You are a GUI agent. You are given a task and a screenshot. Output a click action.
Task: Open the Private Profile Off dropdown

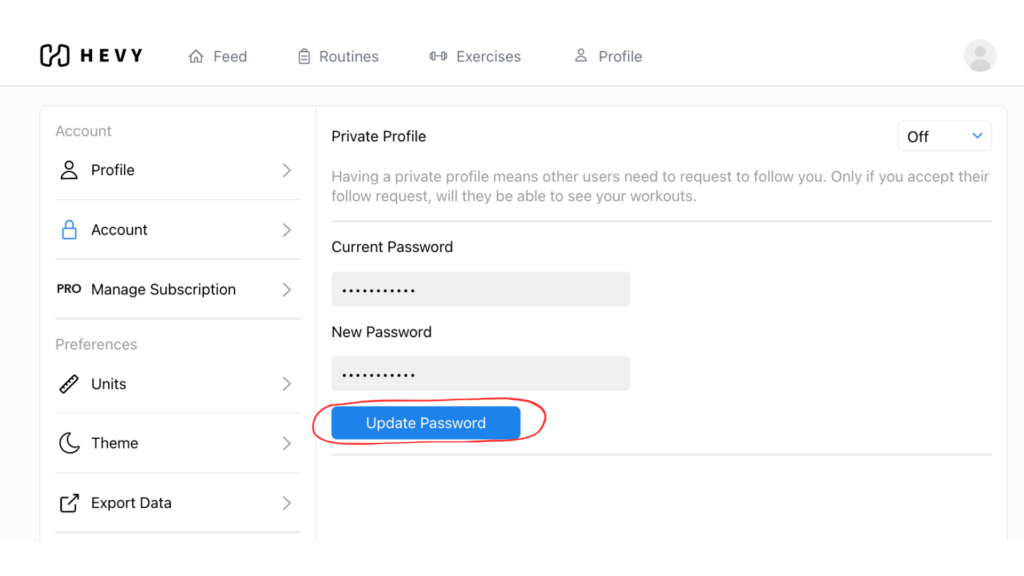(944, 136)
